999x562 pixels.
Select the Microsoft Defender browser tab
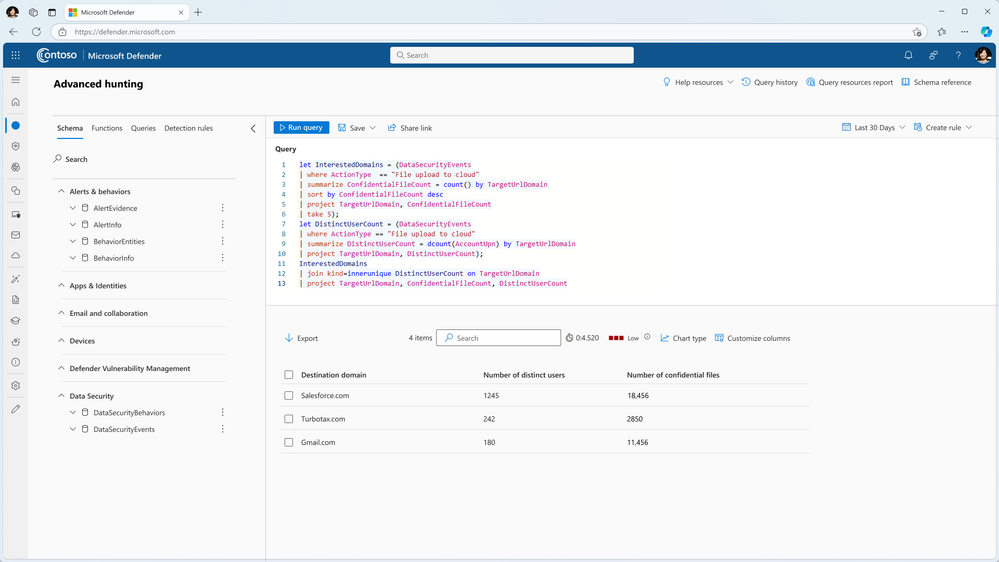click(x=126, y=12)
